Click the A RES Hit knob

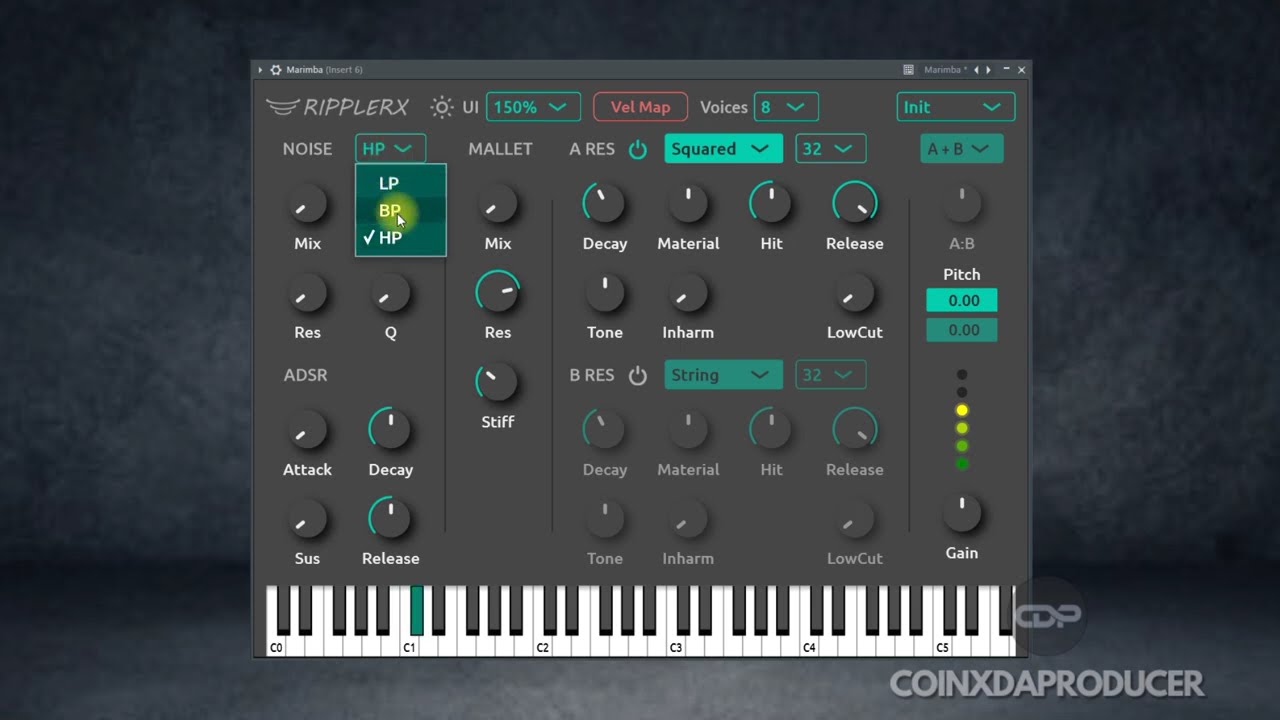(771, 204)
